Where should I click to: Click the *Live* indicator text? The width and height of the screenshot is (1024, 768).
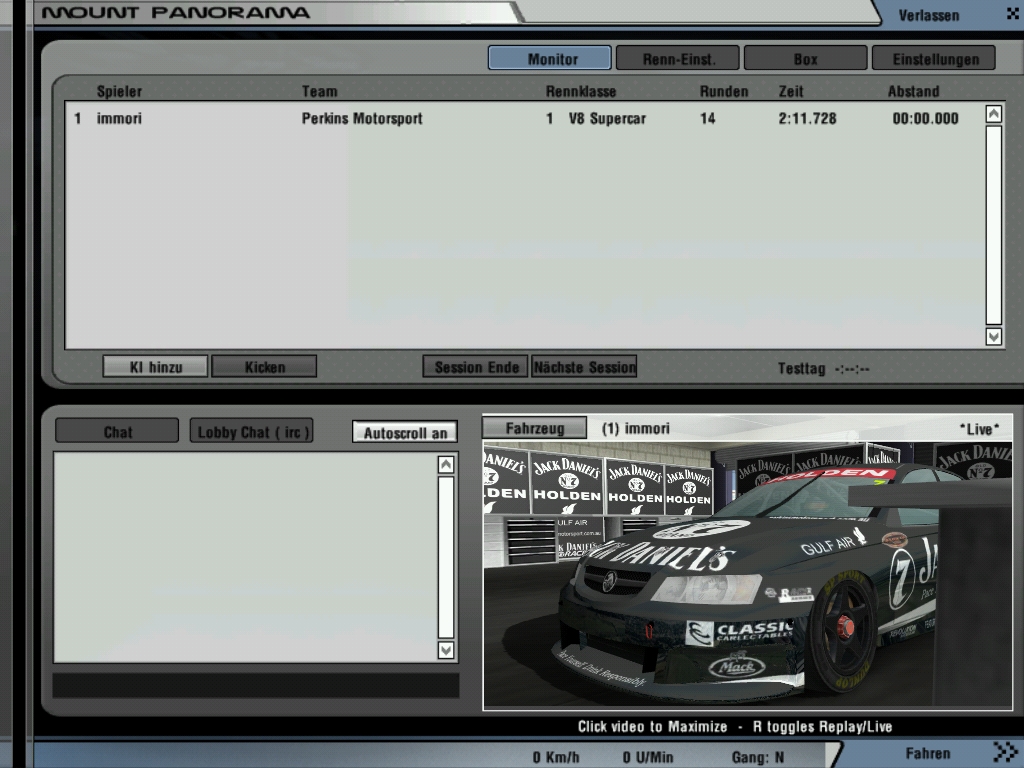(x=979, y=429)
